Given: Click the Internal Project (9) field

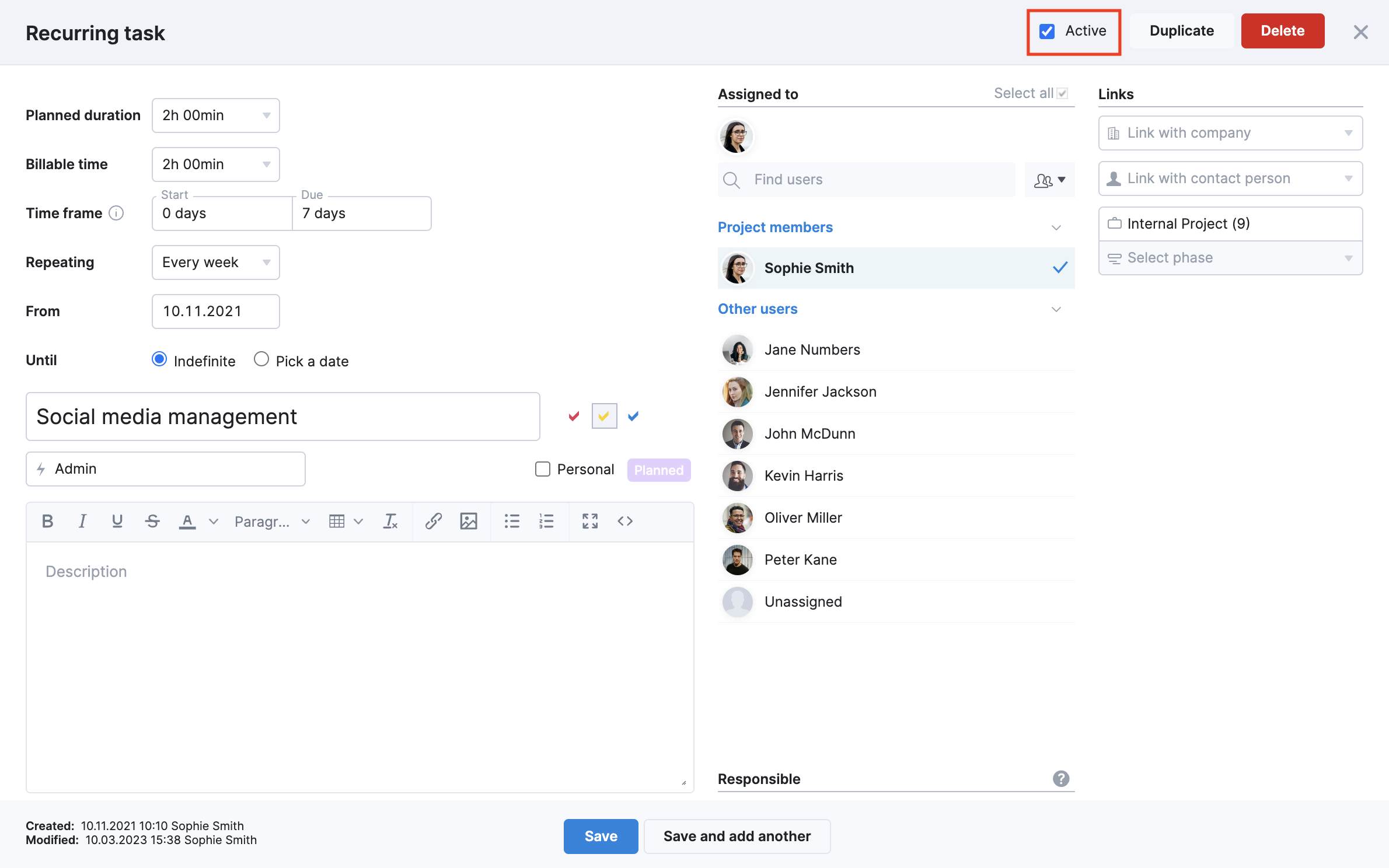Looking at the screenshot, I should click(1230, 224).
